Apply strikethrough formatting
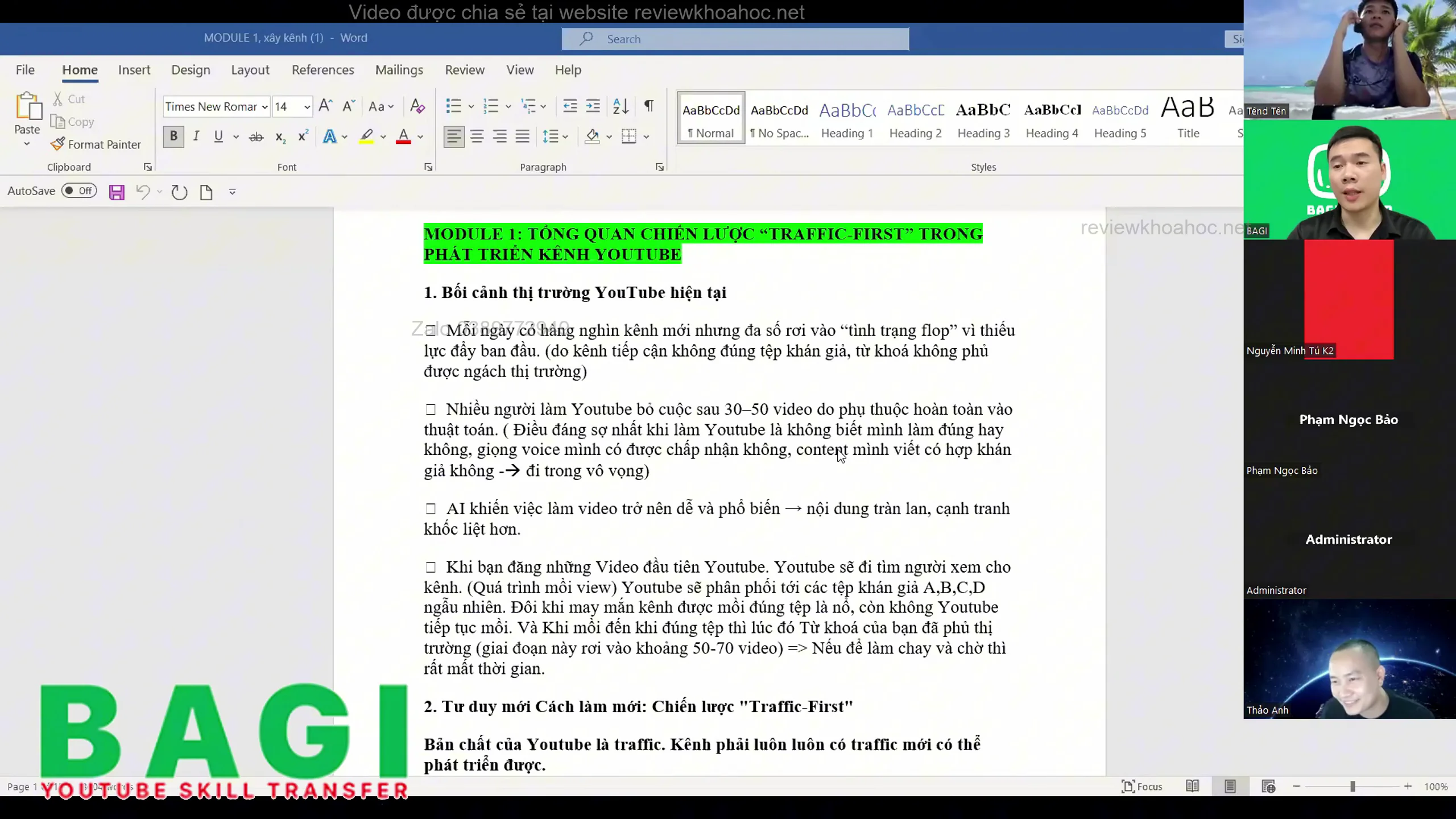 coord(256,136)
